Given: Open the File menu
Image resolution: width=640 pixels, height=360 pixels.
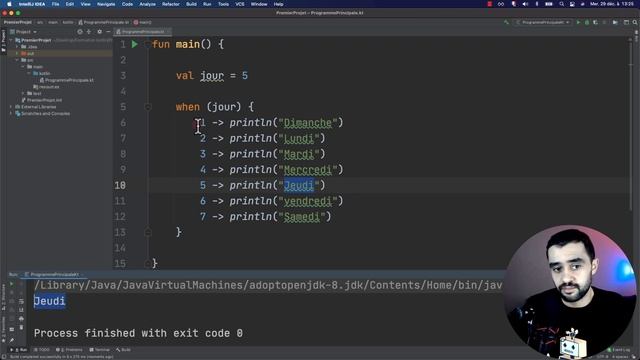Looking at the screenshot, I should pos(56,4).
